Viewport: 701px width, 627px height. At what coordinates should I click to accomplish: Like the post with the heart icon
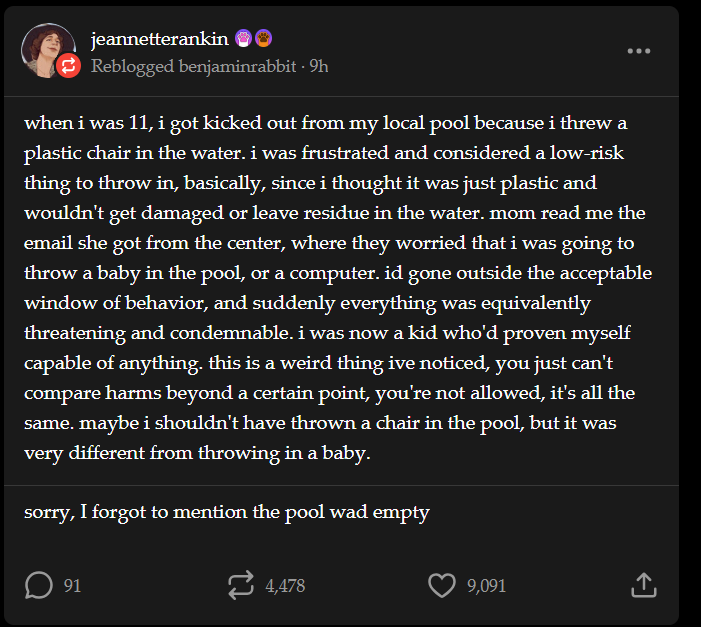(441, 585)
